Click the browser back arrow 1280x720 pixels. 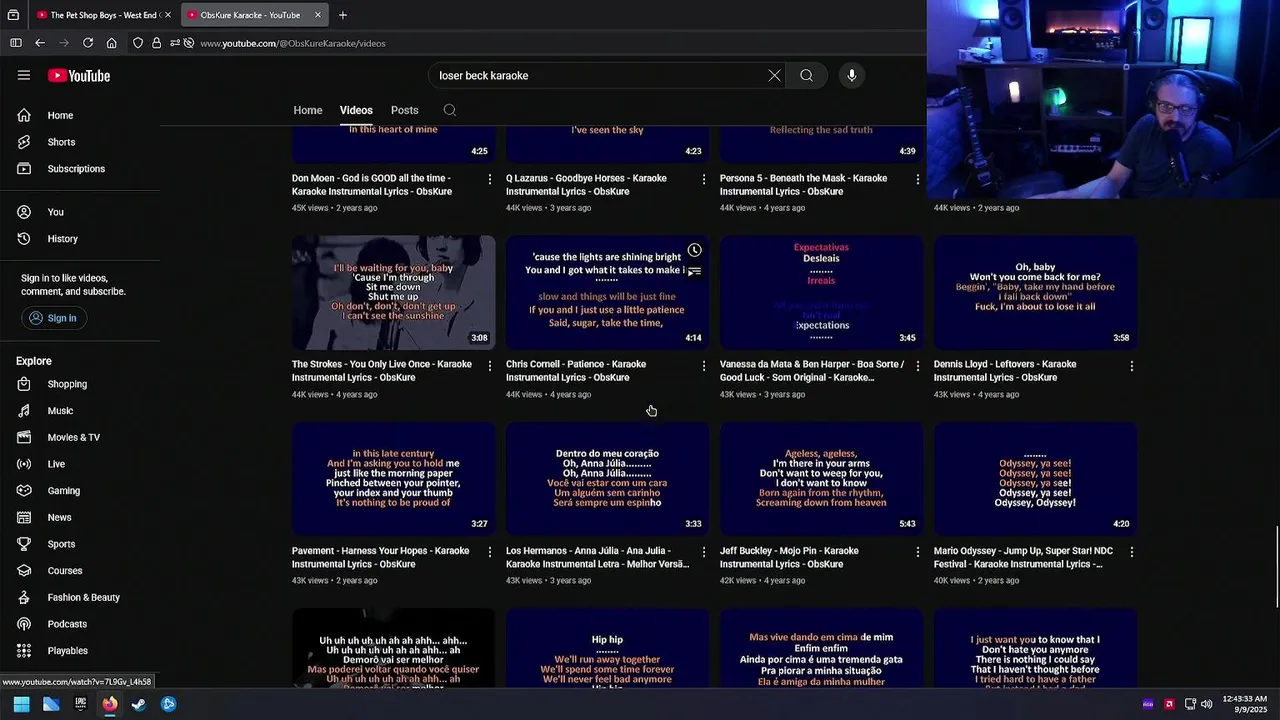[40, 43]
